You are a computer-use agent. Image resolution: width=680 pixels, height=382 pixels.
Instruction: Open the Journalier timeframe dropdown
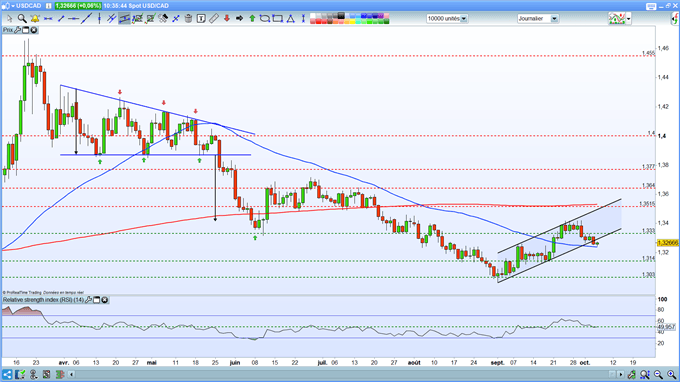point(554,19)
